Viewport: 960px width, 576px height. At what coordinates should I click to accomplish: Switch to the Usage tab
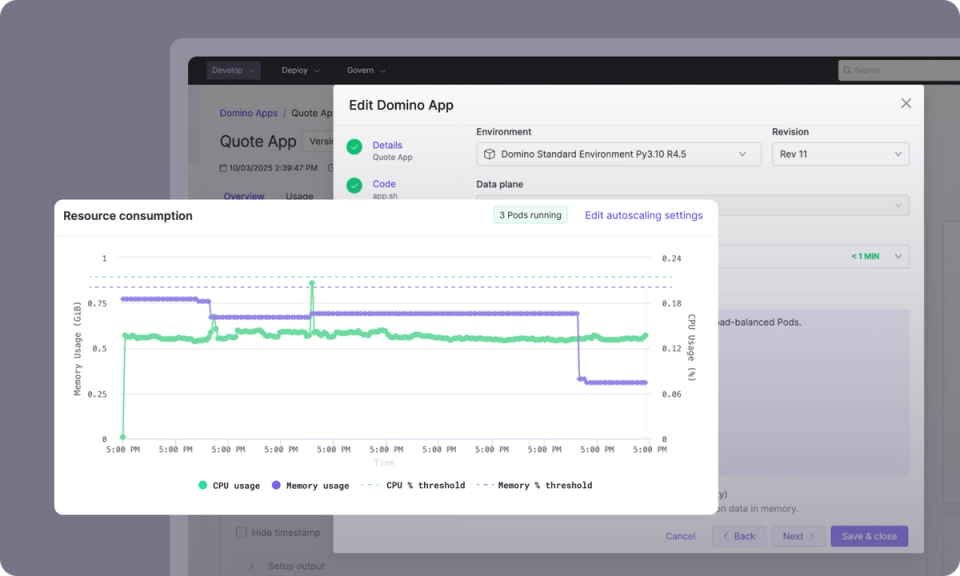pyautogui.click(x=298, y=196)
